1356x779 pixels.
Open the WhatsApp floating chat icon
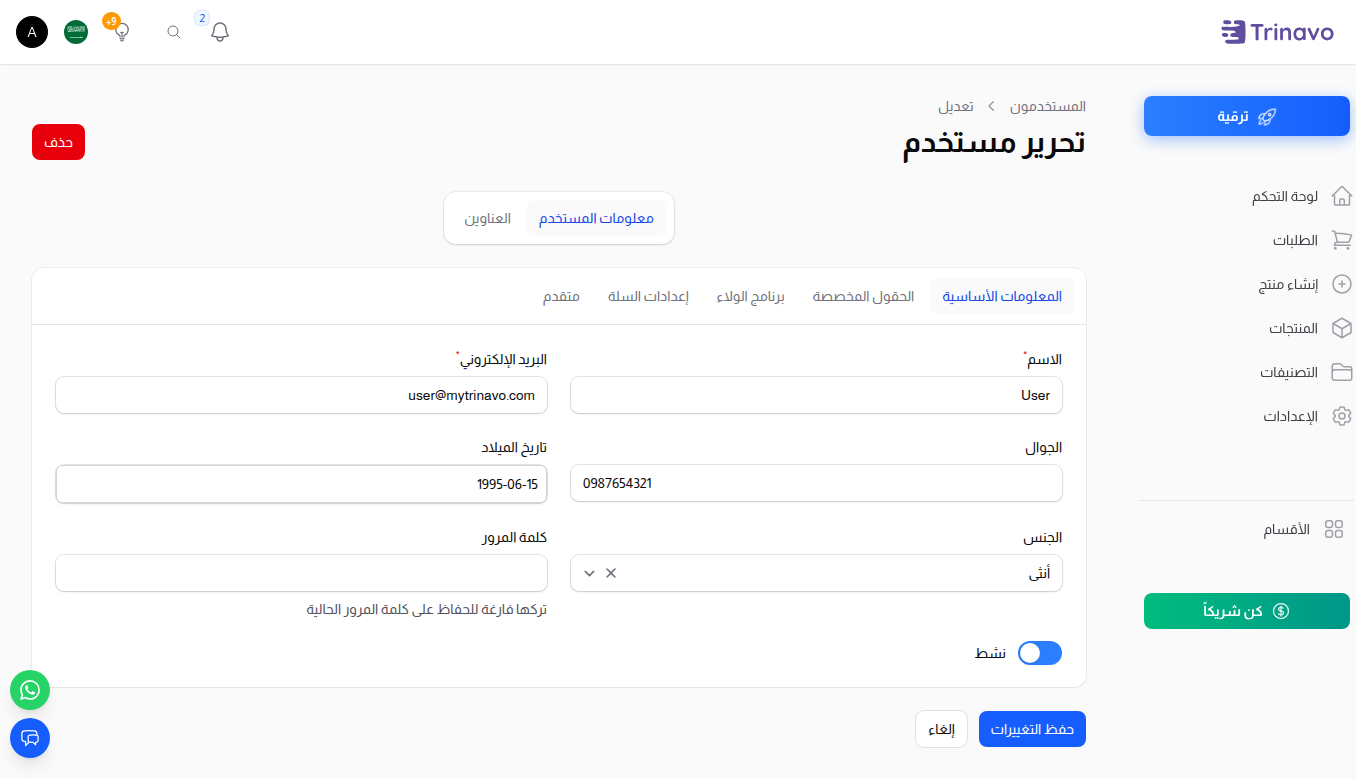click(x=30, y=690)
